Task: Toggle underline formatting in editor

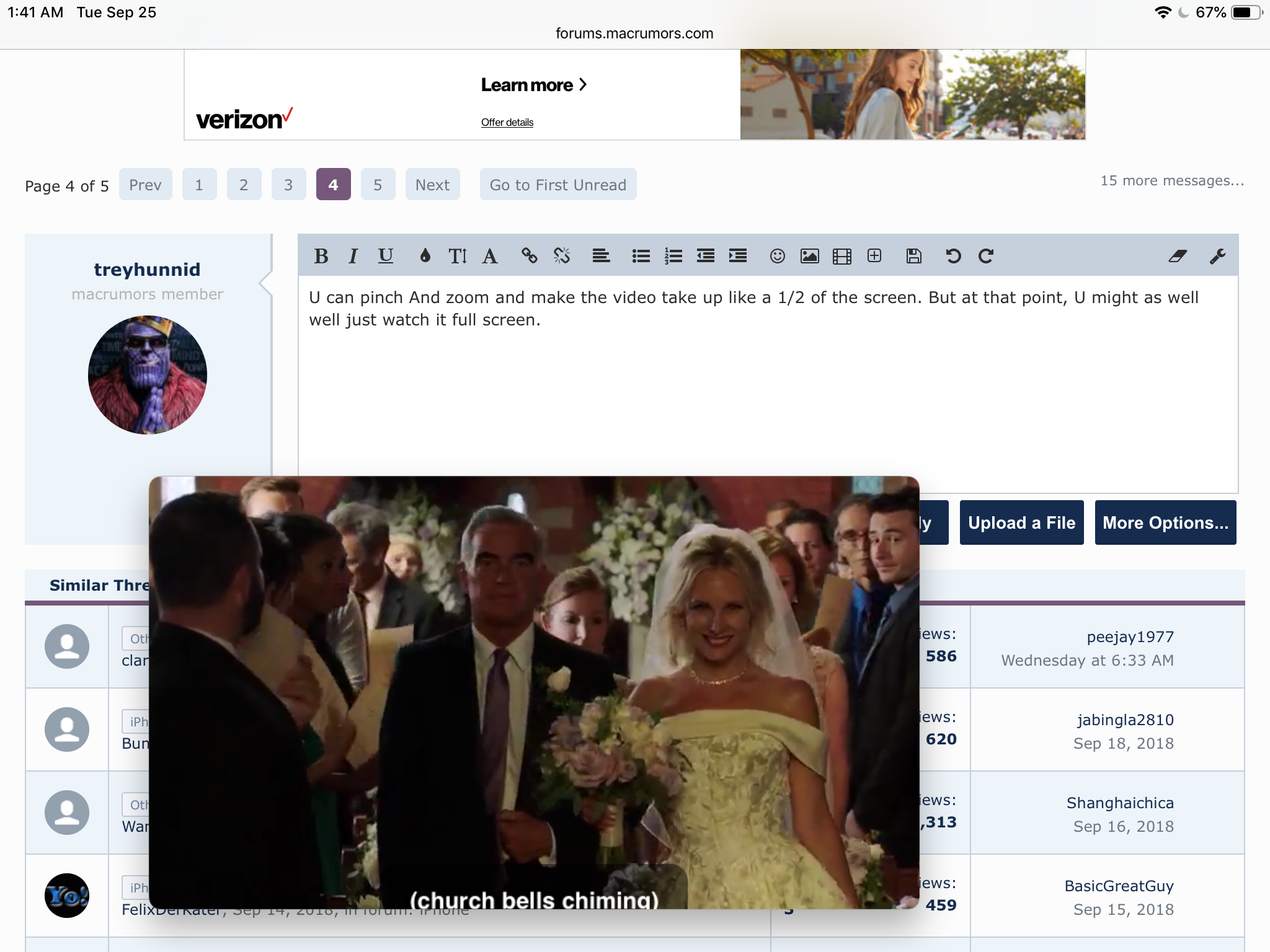Action: pos(386,256)
